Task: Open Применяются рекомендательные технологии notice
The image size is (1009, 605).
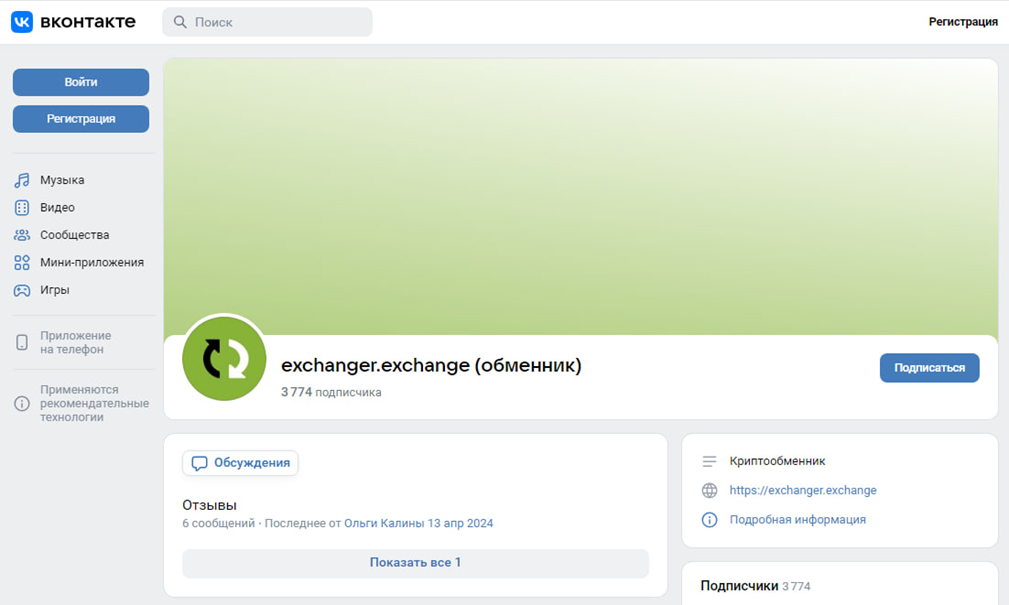Action: pos(95,404)
